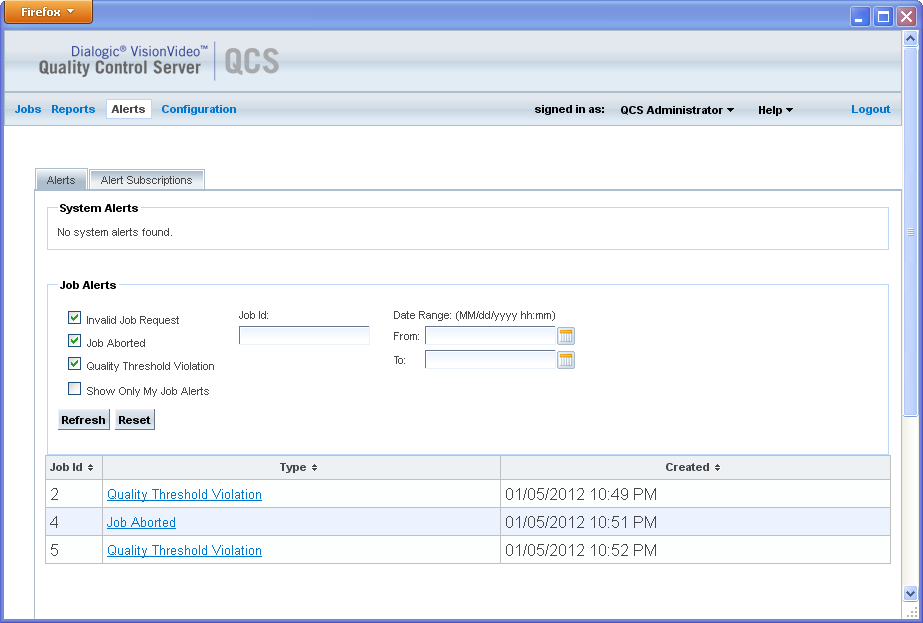Switch to Alert Subscriptions tab
The width and height of the screenshot is (923, 623).
[x=146, y=180]
